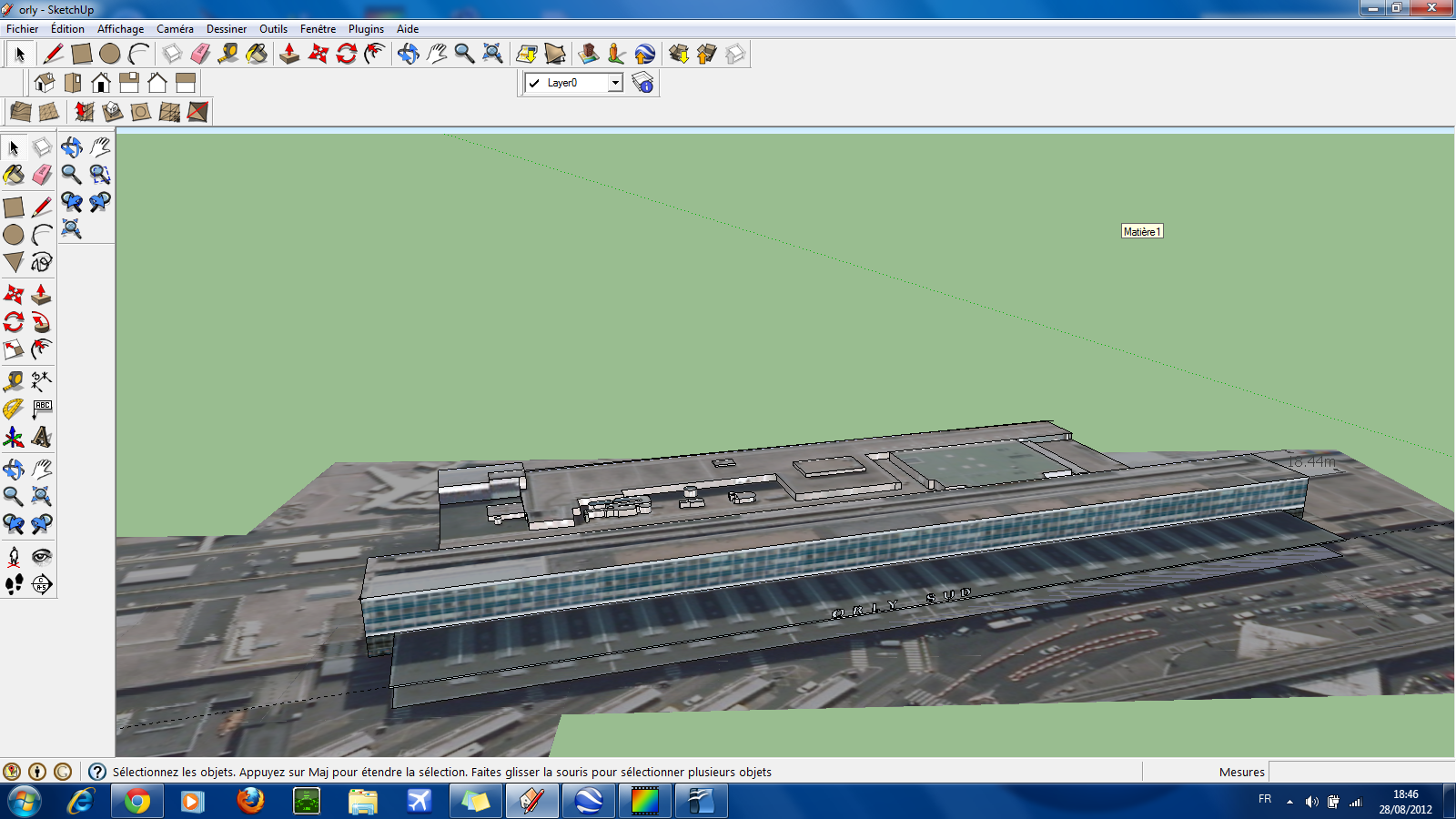
Task: Open the Layer0 layer dropdown
Action: pyautogui.click(x=616, y=83)
